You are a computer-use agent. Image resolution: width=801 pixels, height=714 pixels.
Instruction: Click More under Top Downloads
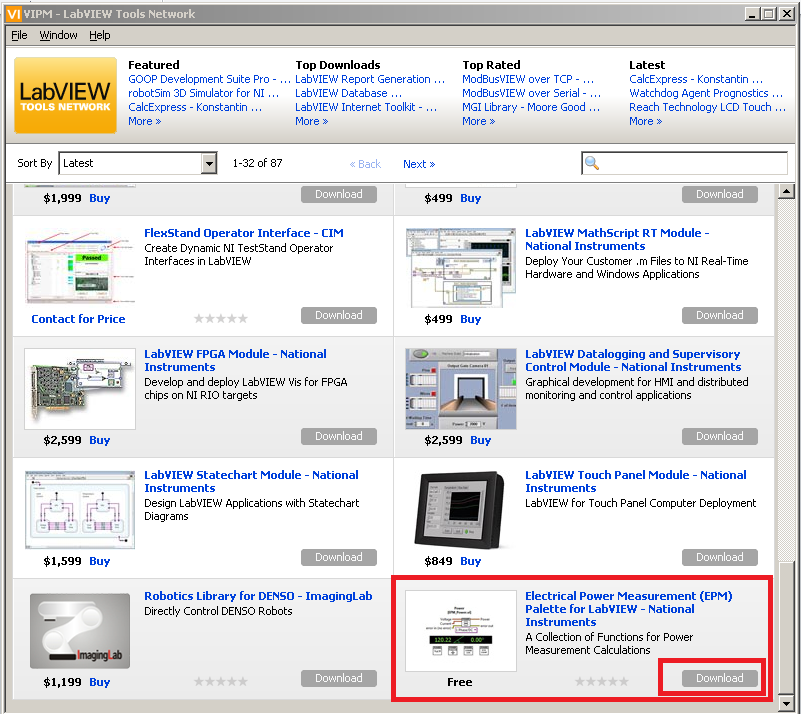click(x=311, y=120)
